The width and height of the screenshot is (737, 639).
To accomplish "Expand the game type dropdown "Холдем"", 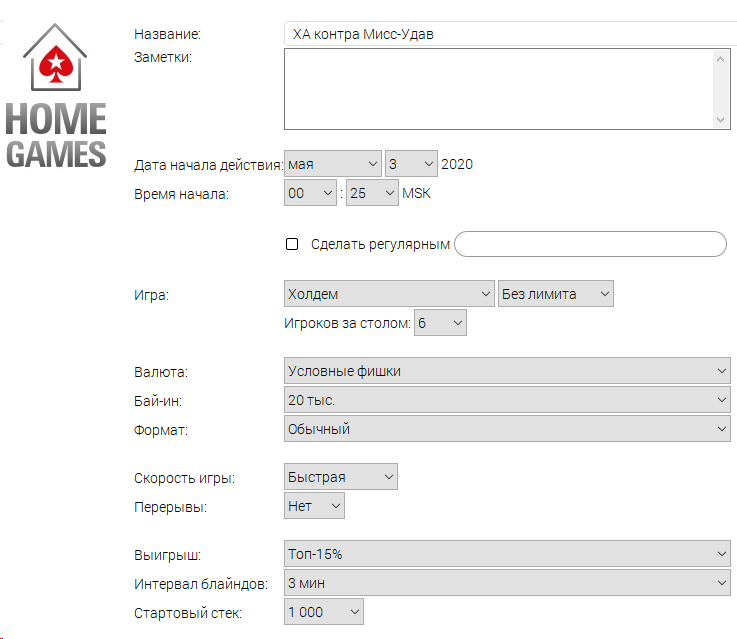I will click(389, 294).
